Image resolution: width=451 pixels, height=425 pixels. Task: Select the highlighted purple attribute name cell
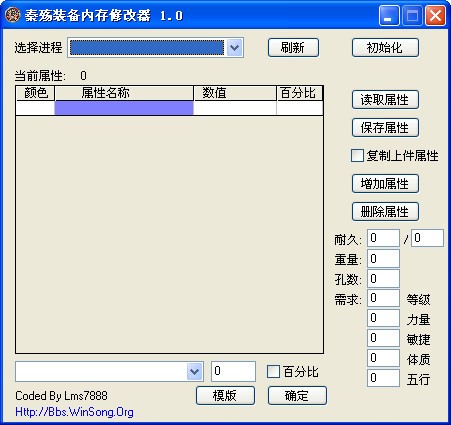(124, 108)
